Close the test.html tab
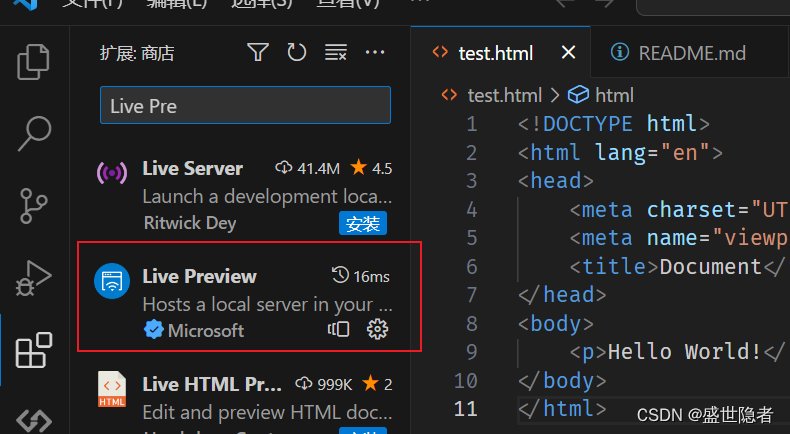Viewport: 790px width, 434px height. tap(568, 52)
